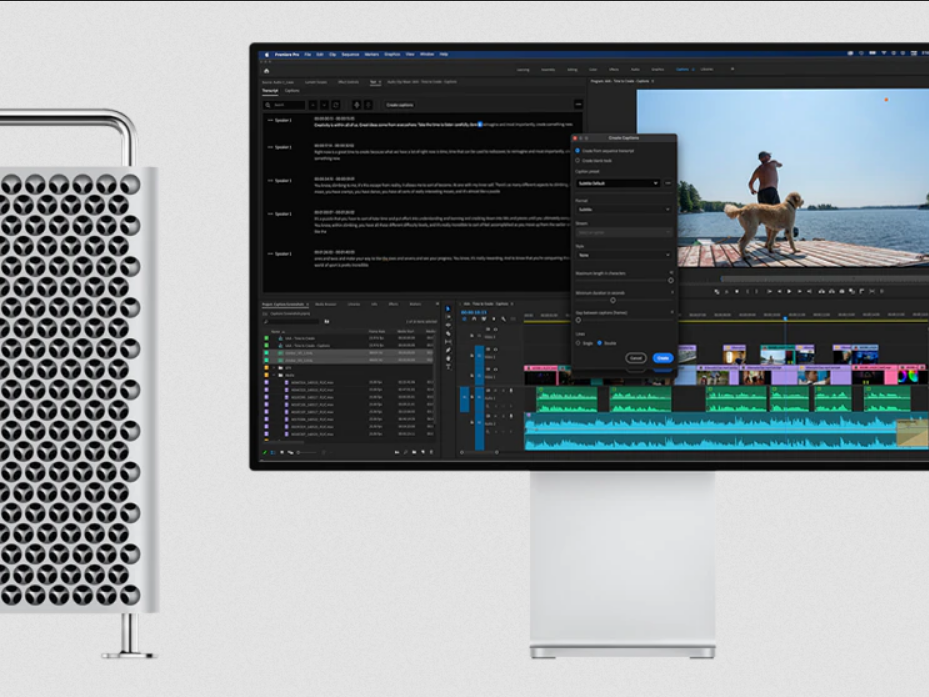Adjust the Maximum length in characters slider

671,280
